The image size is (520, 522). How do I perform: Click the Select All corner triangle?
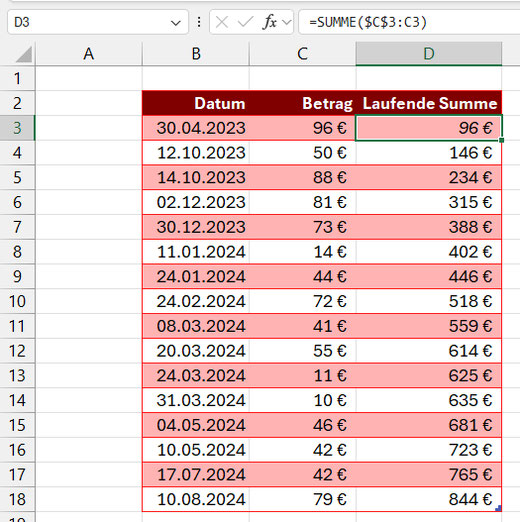point(23,55)
